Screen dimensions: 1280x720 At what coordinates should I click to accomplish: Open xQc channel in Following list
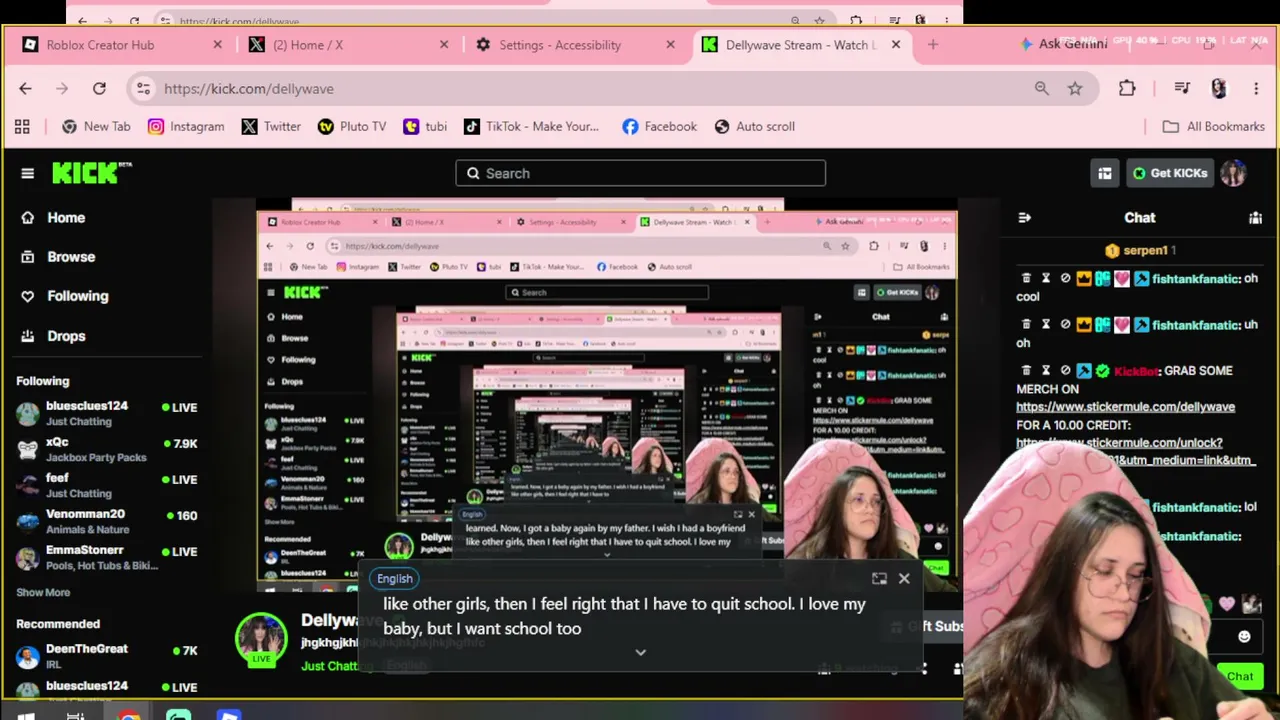pos(107,449)
